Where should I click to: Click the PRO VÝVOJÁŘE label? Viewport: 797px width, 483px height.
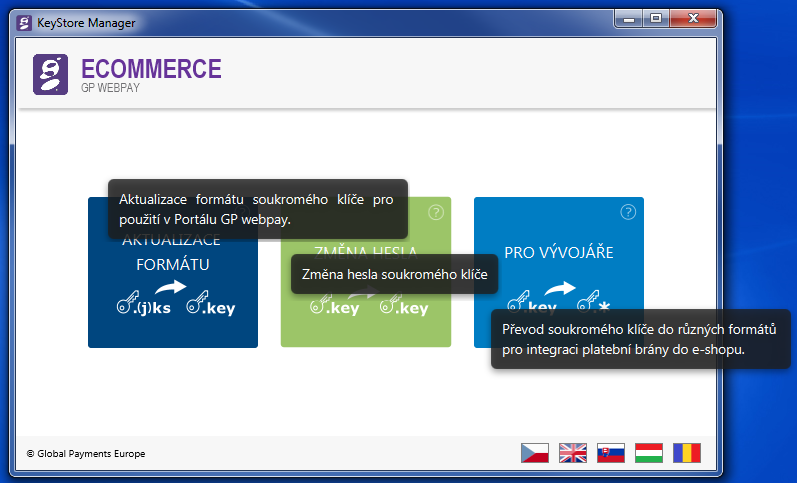pos(559,253)
